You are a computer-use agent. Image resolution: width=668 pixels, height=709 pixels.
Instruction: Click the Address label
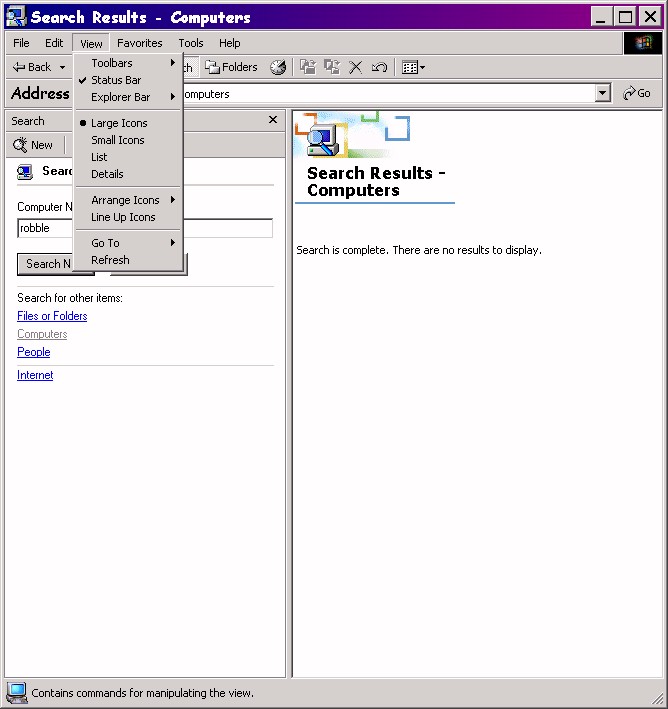pos(40,93)
